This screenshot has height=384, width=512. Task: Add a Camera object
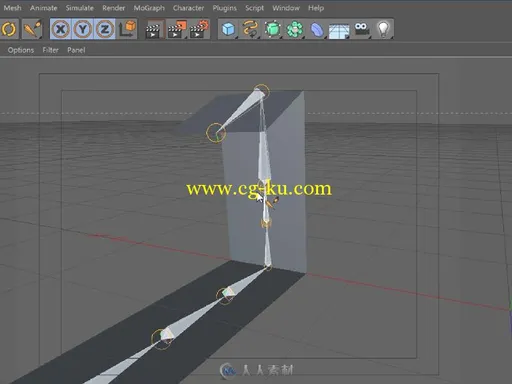pos(362,29)
